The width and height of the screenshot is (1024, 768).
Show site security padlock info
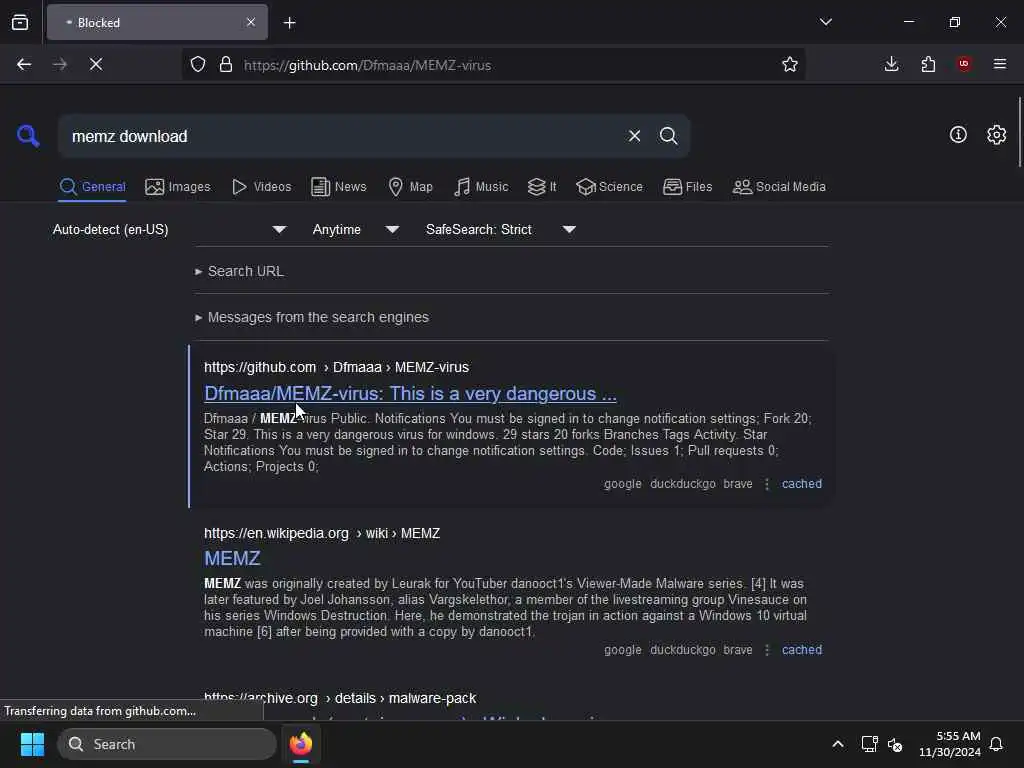pyautogui.click(x=226, y=64)
